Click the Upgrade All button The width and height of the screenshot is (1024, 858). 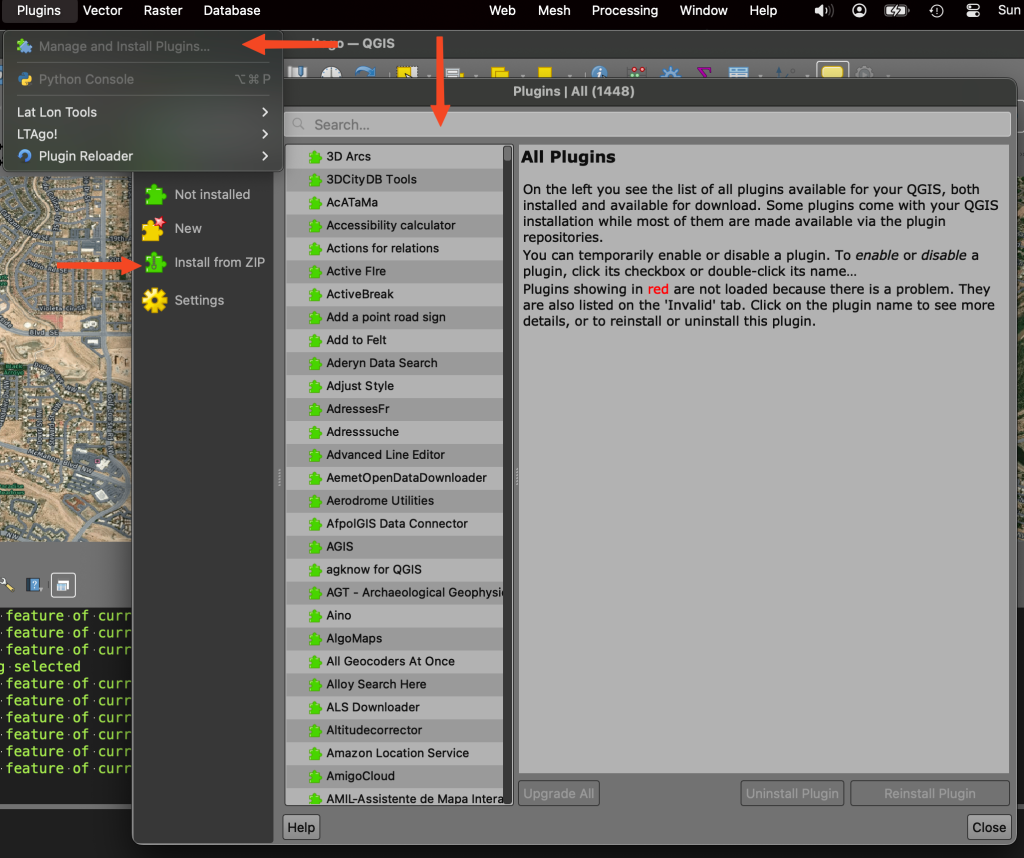(x=559, y=793)
